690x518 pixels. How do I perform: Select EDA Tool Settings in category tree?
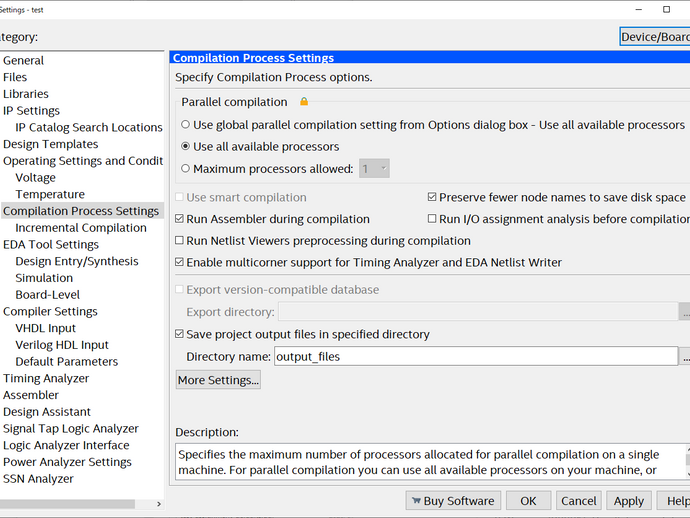(51, 244)
